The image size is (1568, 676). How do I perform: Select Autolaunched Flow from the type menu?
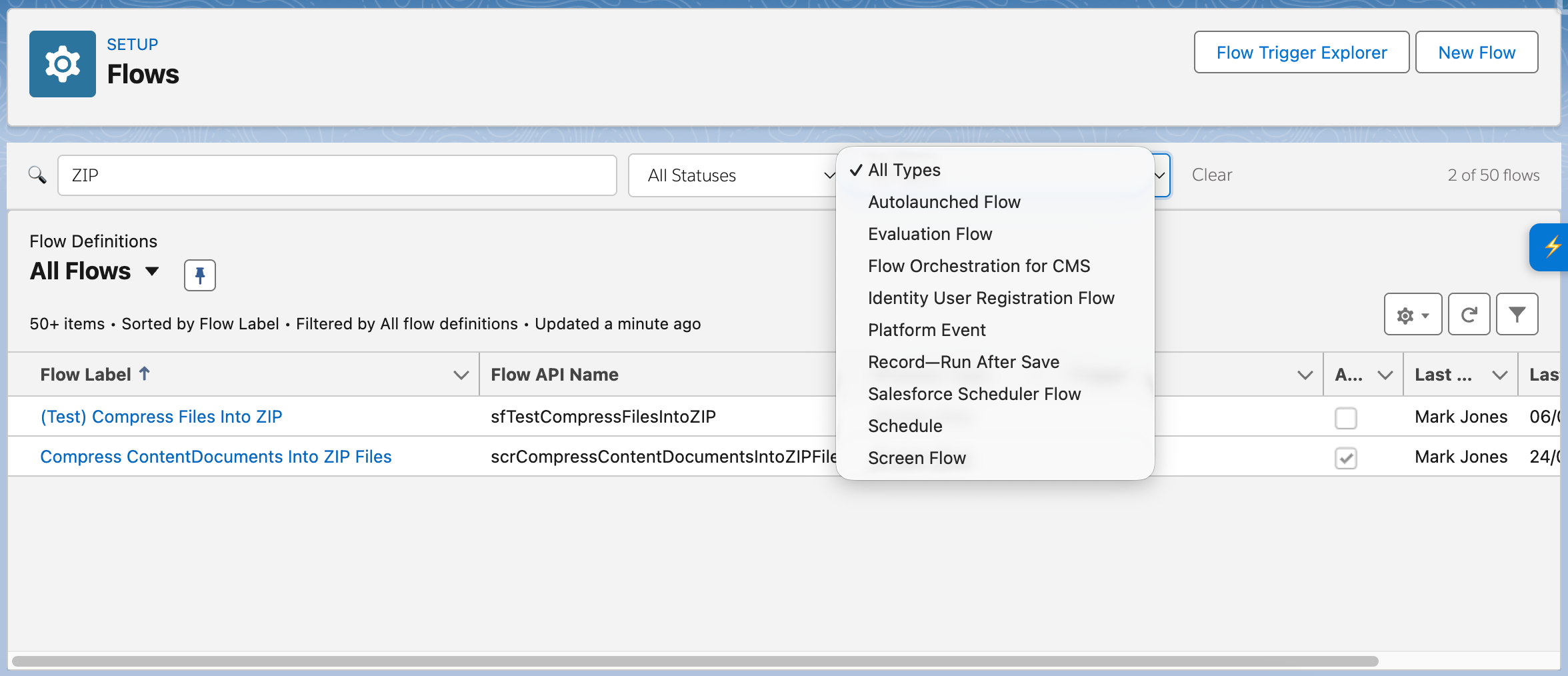(x=943, y=202)
